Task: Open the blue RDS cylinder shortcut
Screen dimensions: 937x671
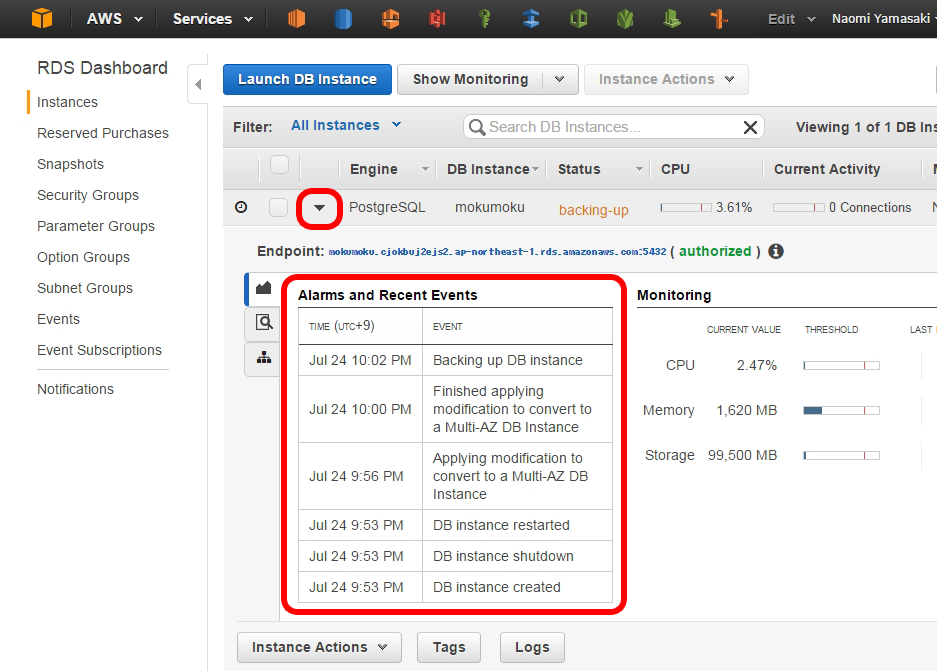Action: (343, 19)
